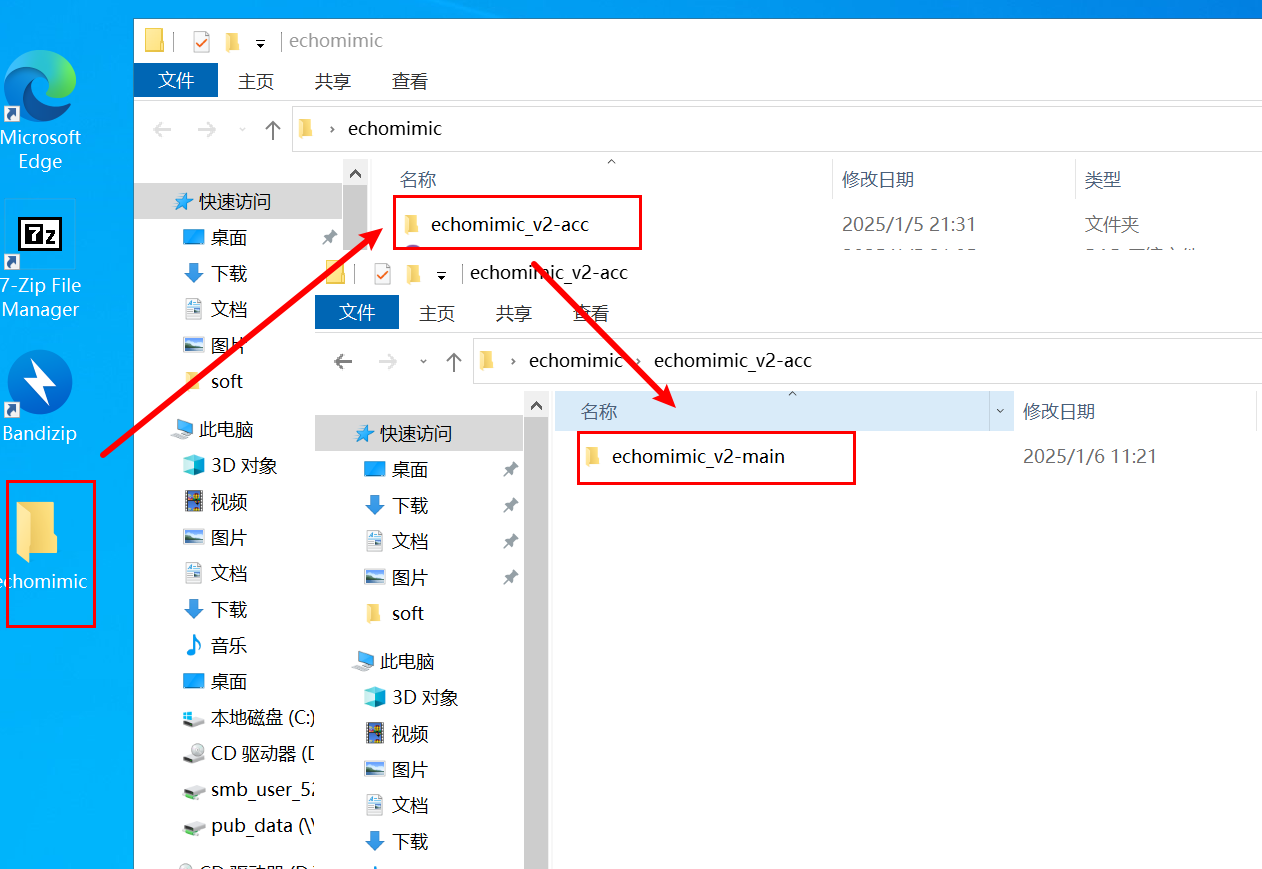Sort by 修改日期 column in echomimic_v2-acc window
This screenshot has height=869, width=1262.
pos(1059,411)
